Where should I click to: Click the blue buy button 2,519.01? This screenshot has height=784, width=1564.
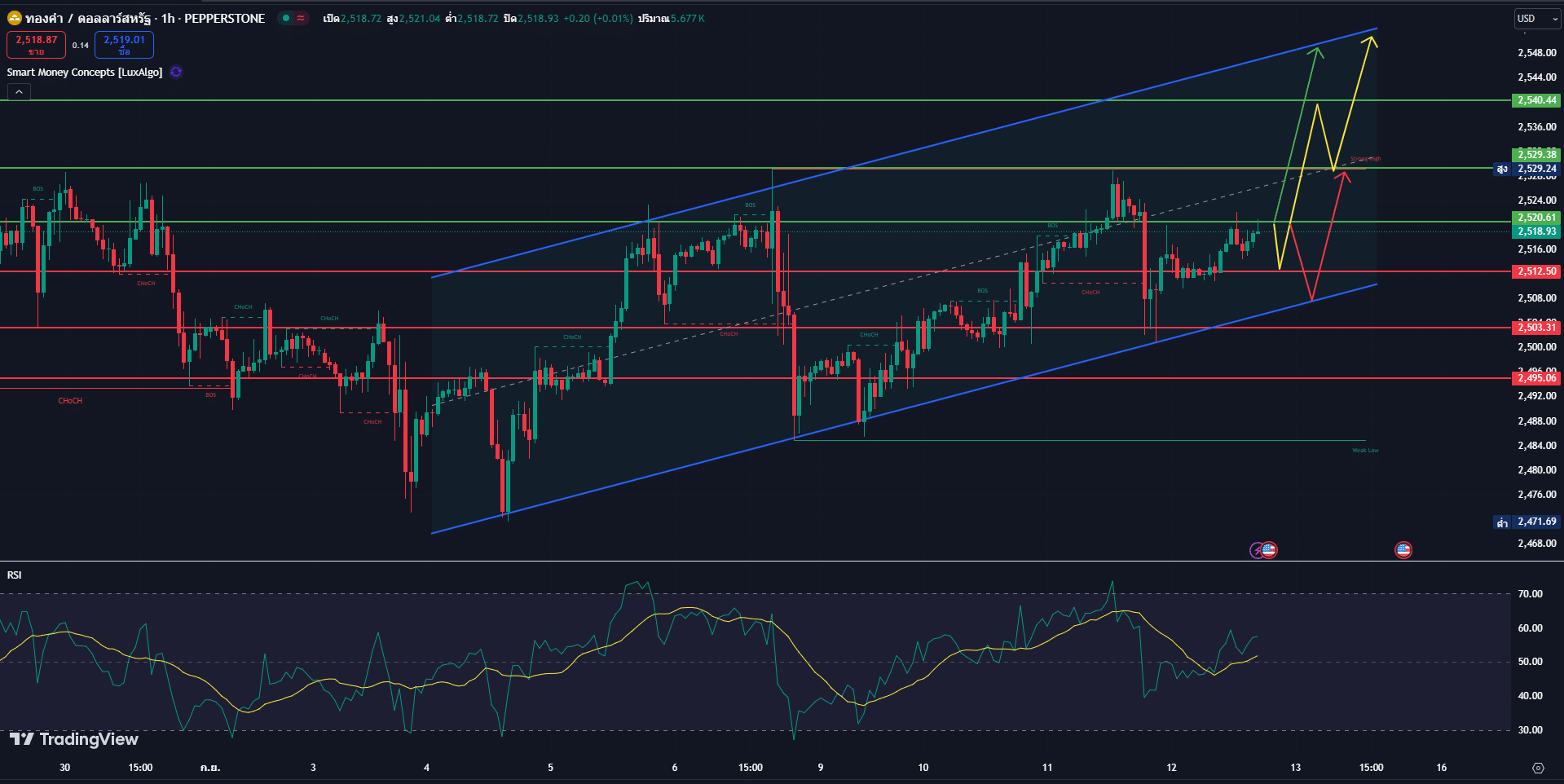point(124,44)
